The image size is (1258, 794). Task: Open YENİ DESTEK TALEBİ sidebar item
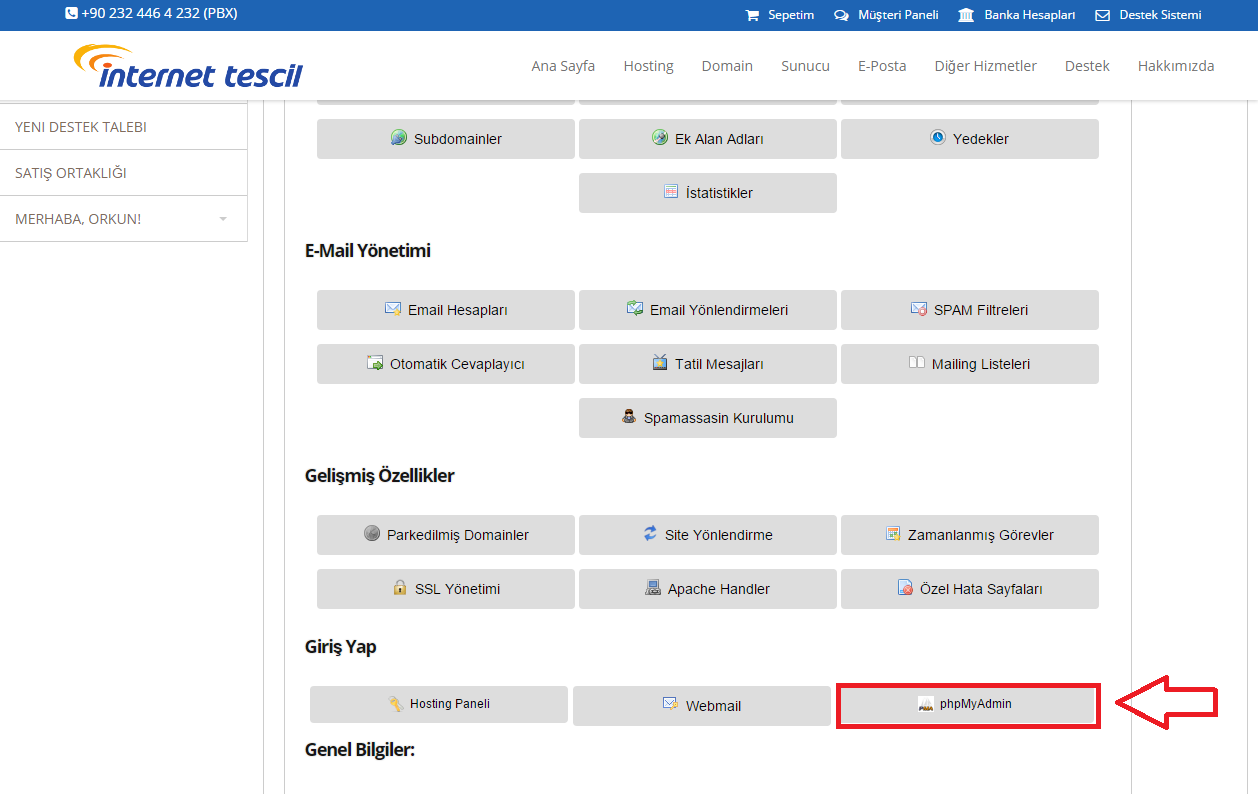pyautogui.click(x=124, y=127)
